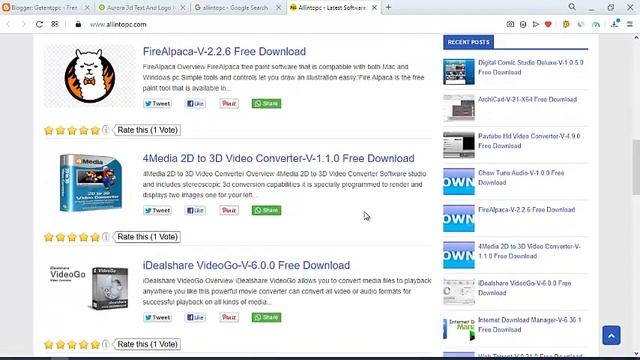Like the 4Media post on Facebook

point(196,211)
